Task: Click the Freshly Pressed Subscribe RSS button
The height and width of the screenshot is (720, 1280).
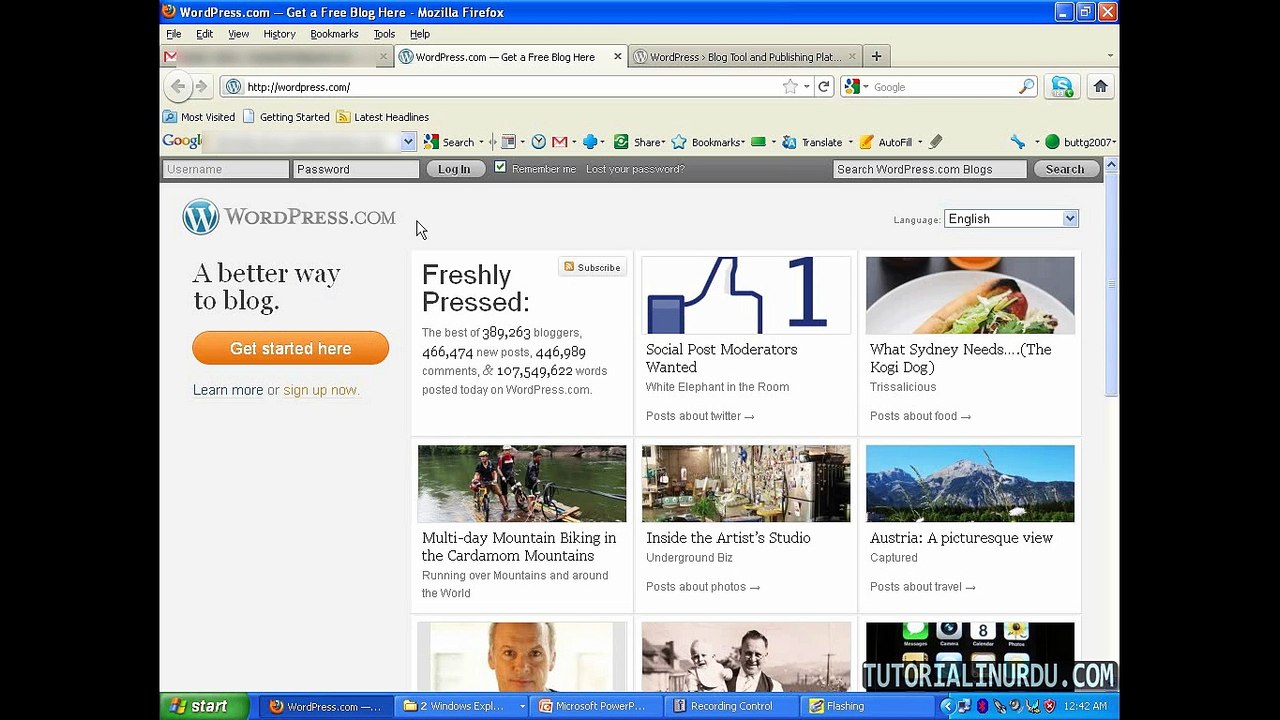Action: (592, 267)
